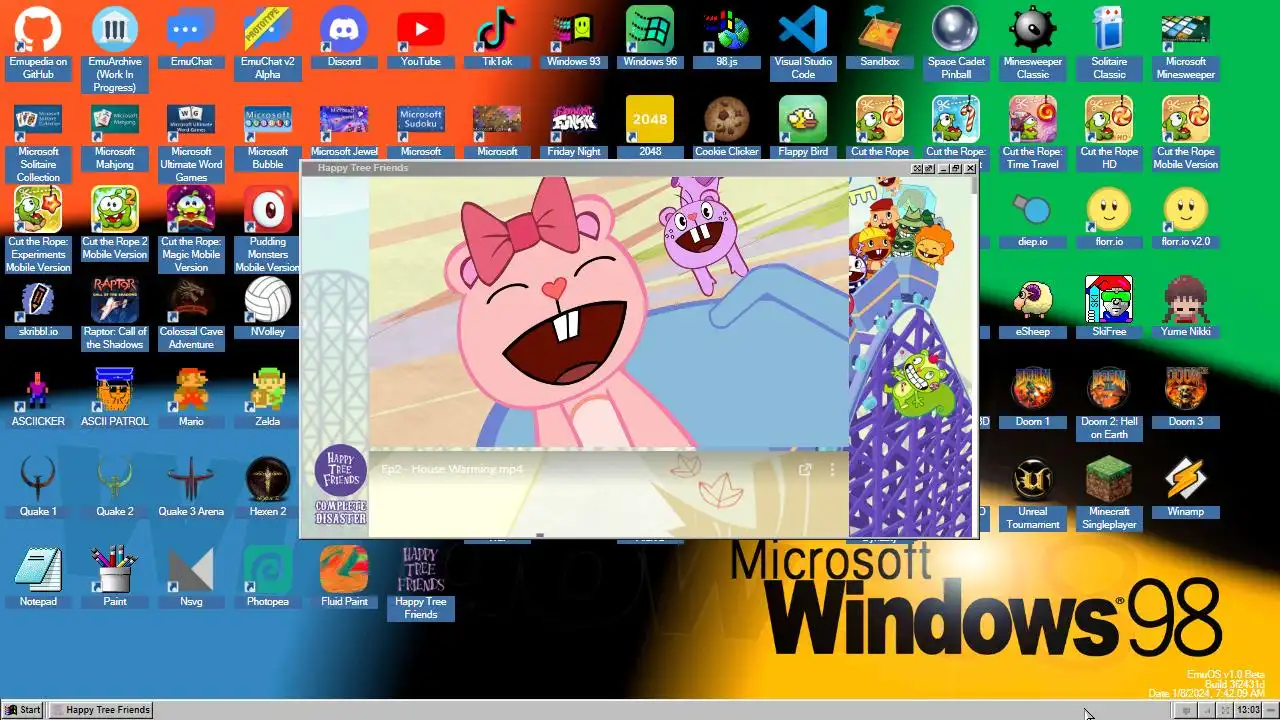Screen dimensions: 1280x720
Task: Open the video three-dot options menu
Action: 832,469
